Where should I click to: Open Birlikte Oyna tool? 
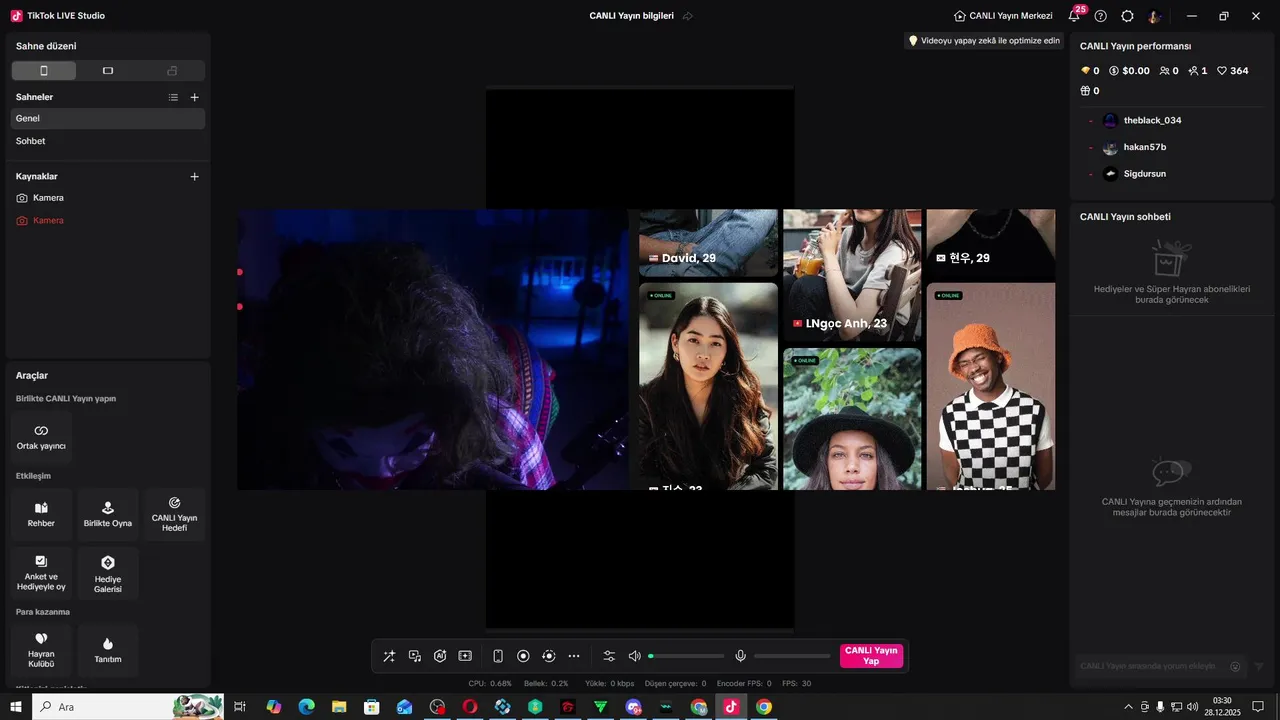pyautogui.click(x=108, y=514)
